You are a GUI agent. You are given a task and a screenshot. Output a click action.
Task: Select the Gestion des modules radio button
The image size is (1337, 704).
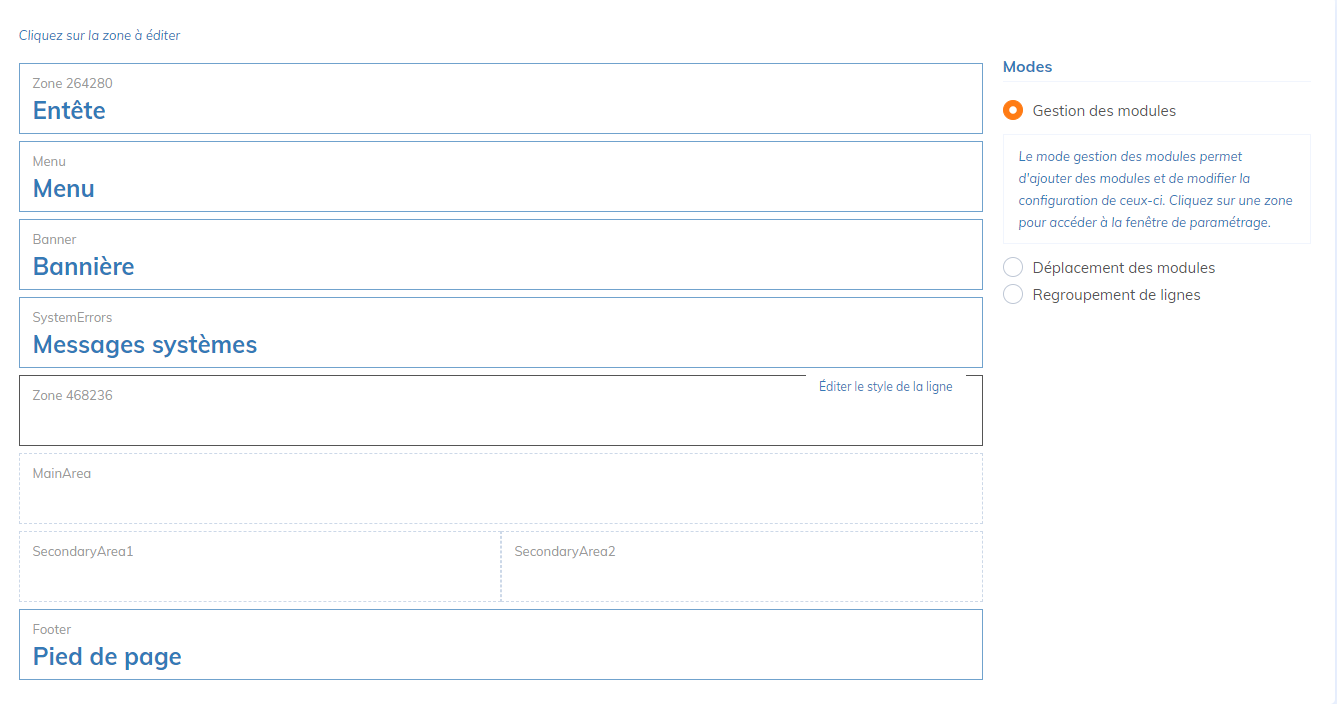pyautogui.click(x=1013, y=110)
